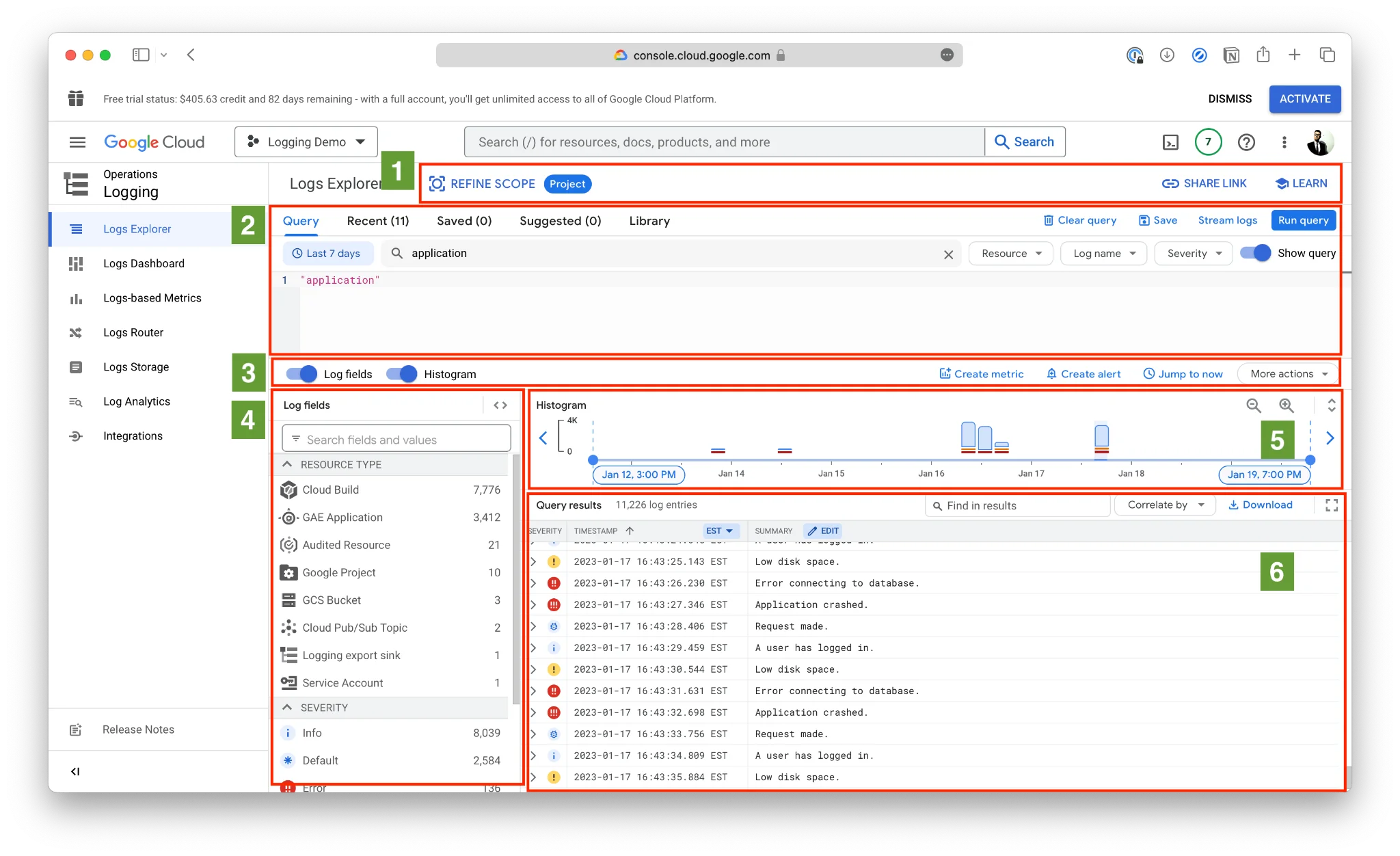
Task: Switch to the Recent queries tab
Action: pyautogui.click(x=377, y=220)
